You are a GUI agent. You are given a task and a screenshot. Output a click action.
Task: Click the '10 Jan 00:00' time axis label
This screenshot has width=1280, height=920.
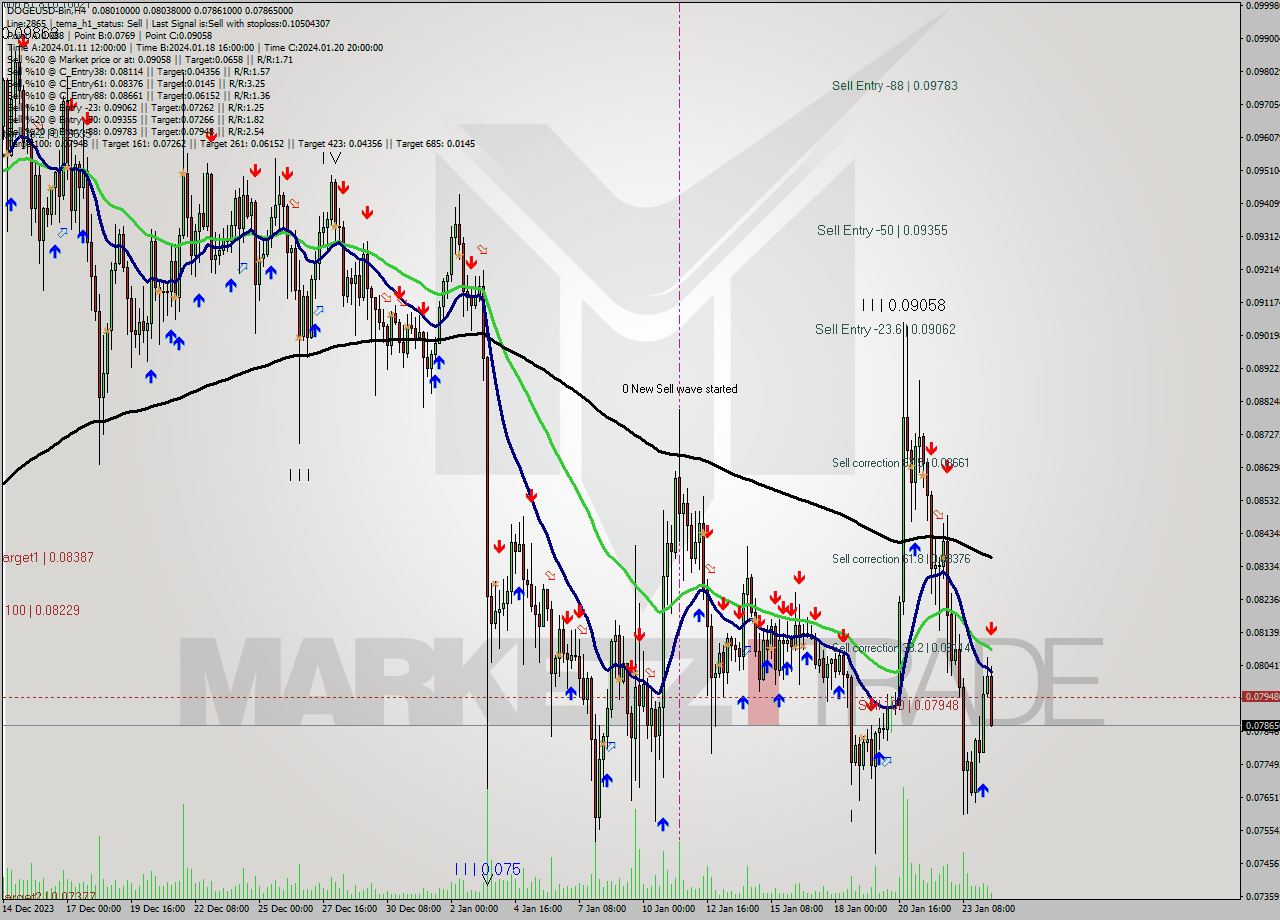click(668, 909)
